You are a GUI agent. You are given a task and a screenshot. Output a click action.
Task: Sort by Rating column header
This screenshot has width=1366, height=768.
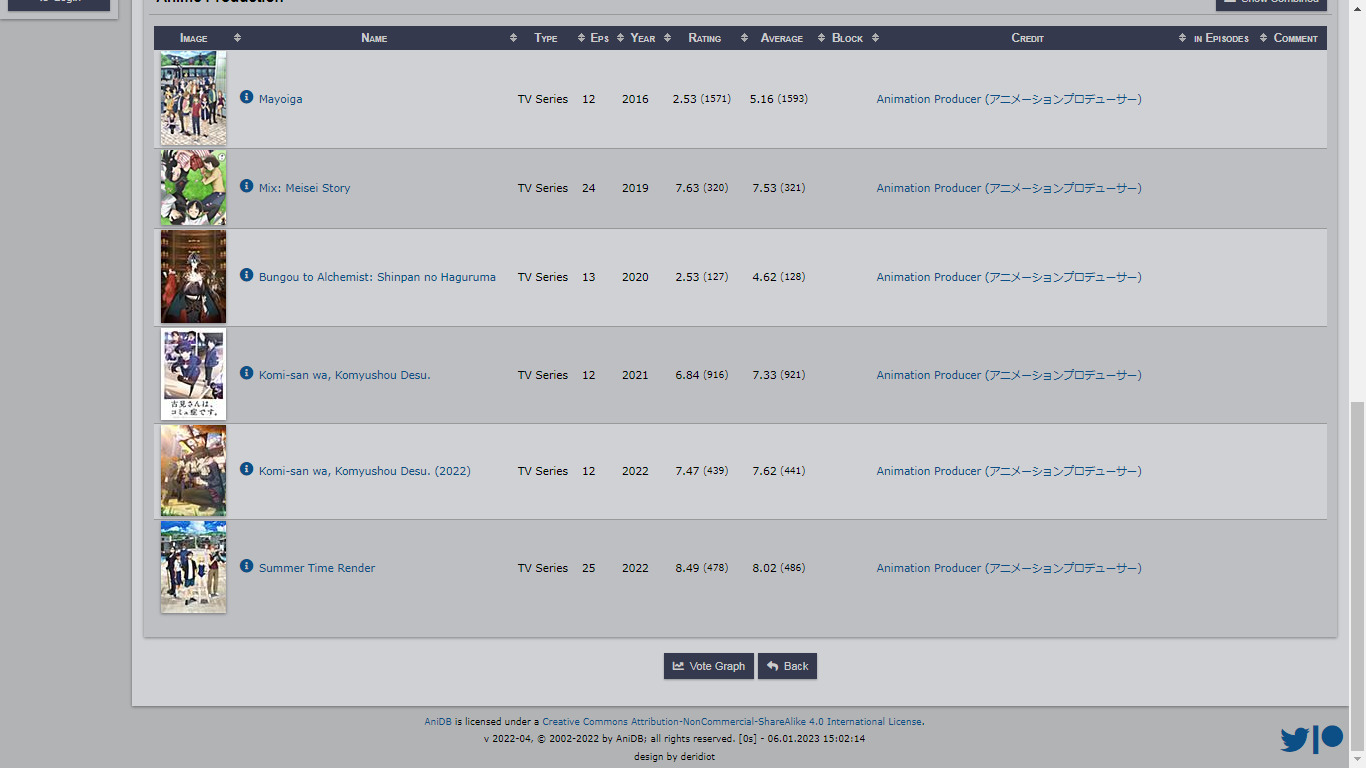704,38
